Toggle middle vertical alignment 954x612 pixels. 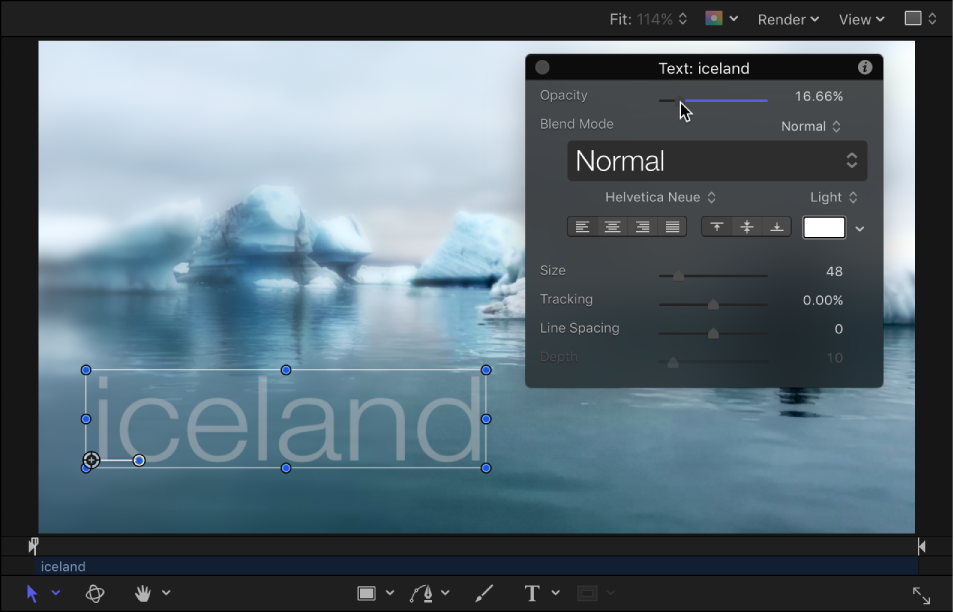pos(746,227)
